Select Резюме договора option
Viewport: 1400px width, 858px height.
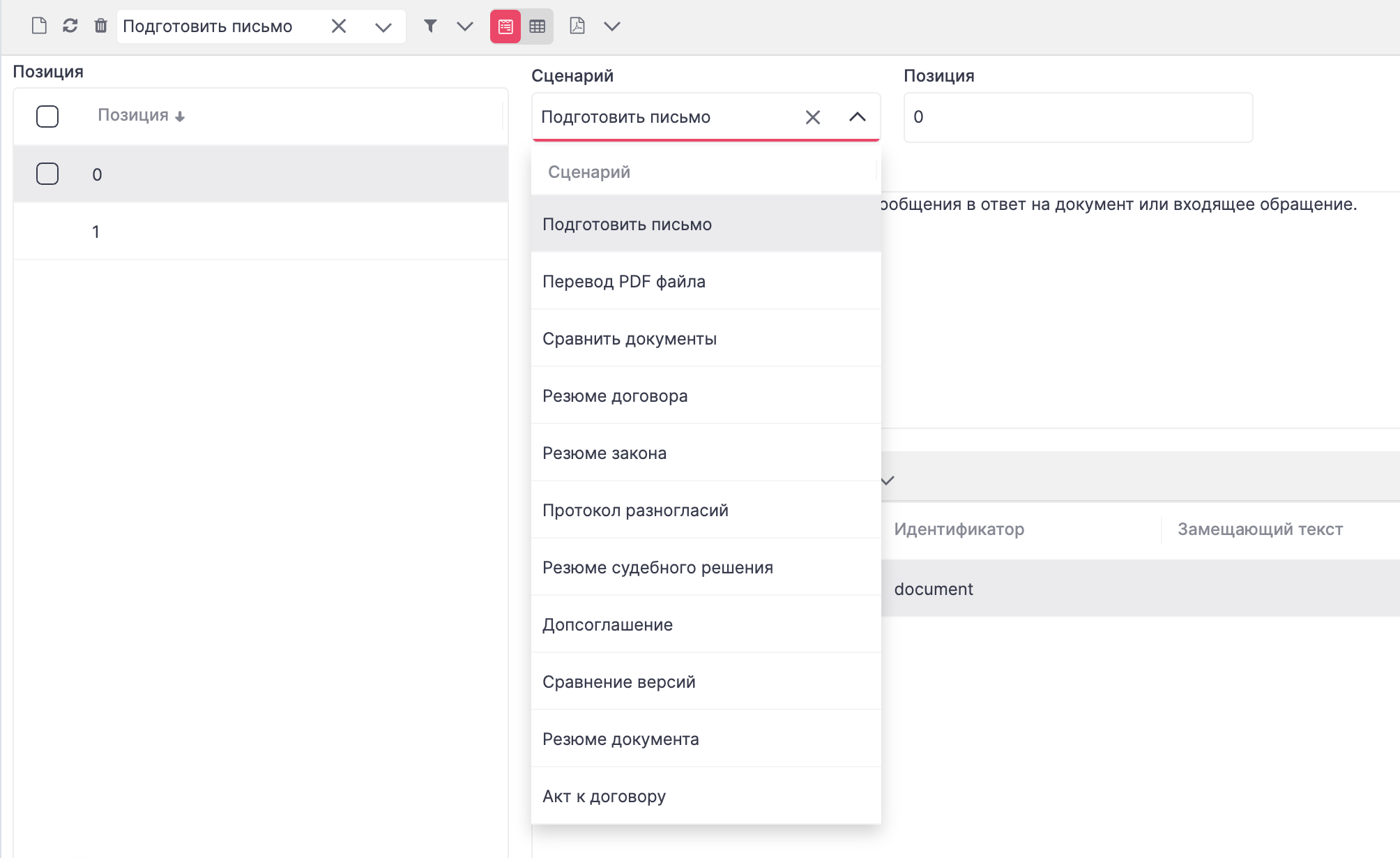[706, 396]
